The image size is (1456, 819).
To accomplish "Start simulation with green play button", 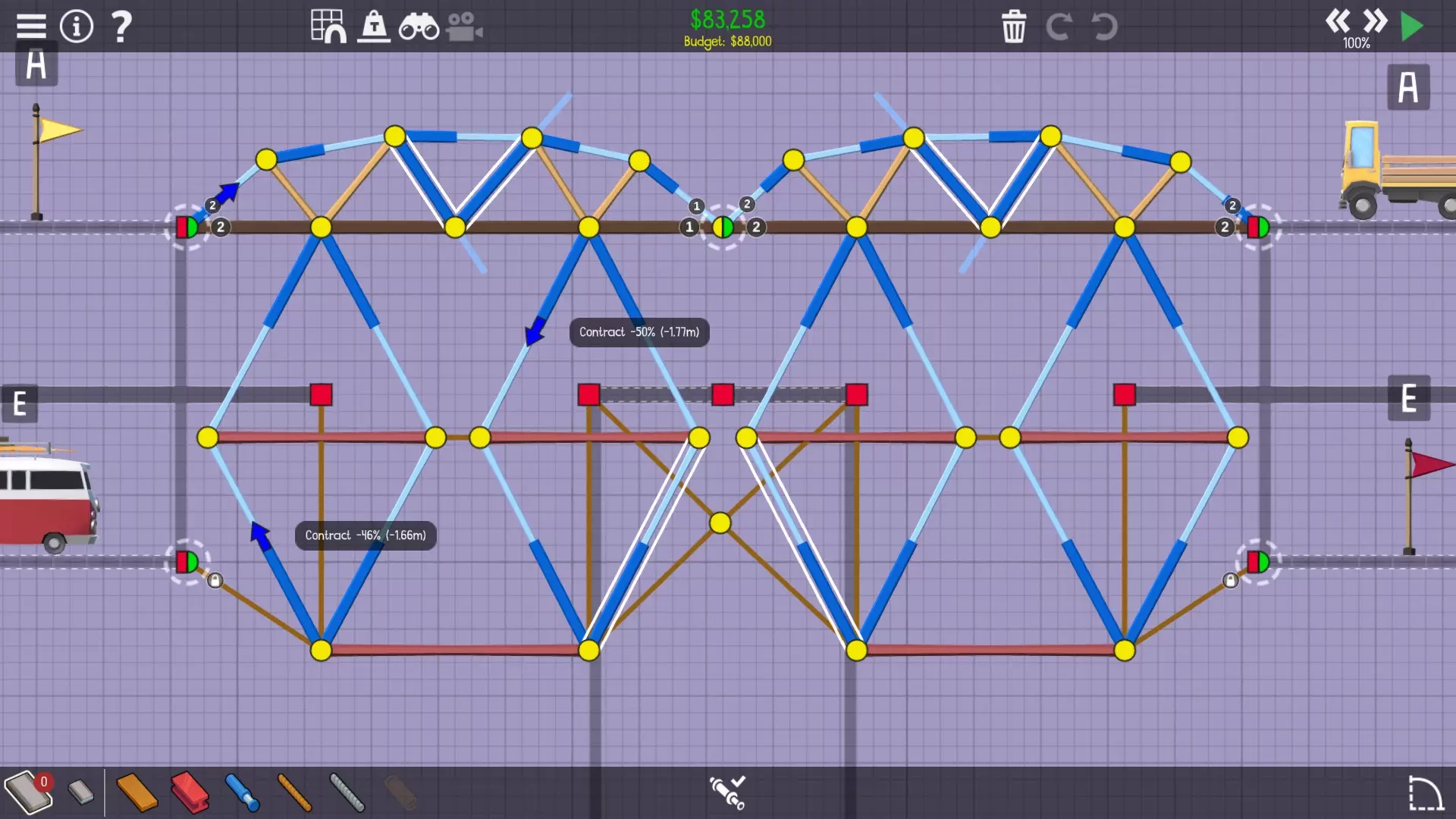I will click(1411, 27).
